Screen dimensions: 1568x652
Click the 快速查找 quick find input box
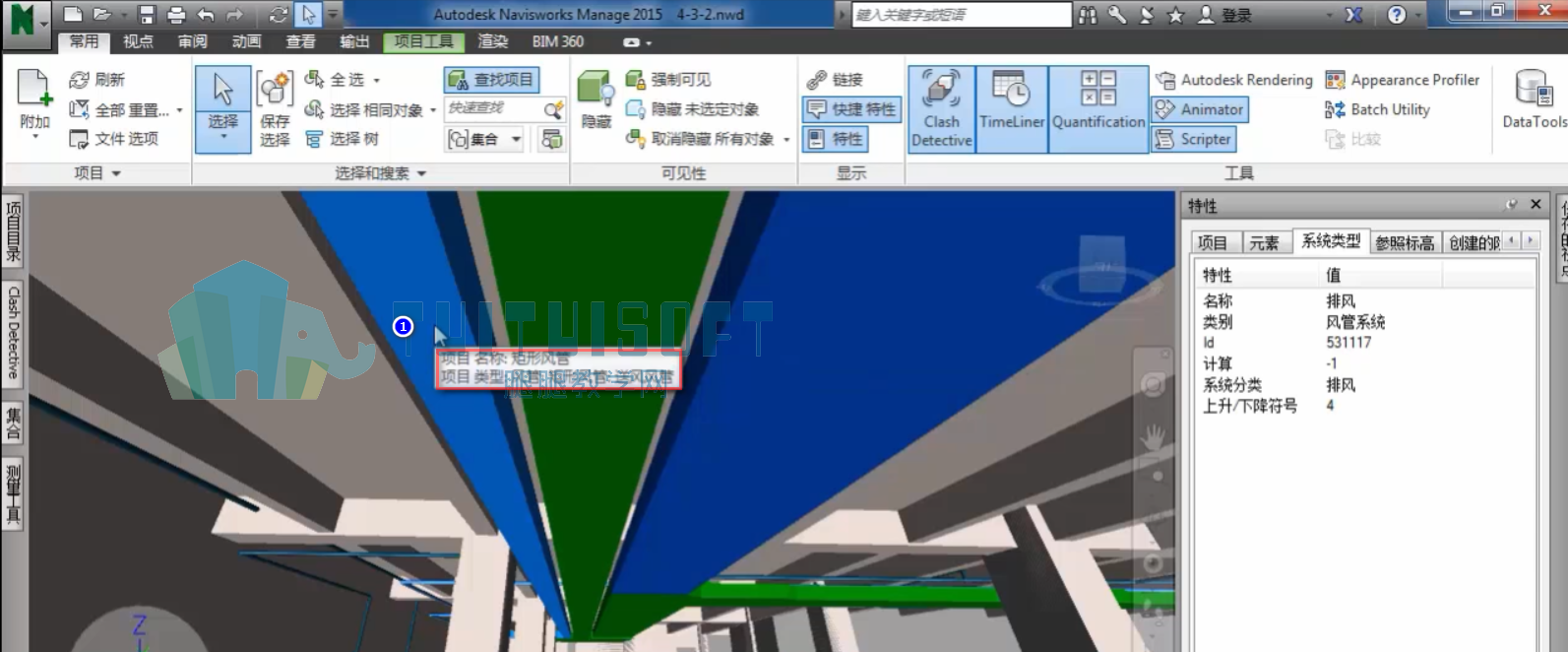[493, 109]
